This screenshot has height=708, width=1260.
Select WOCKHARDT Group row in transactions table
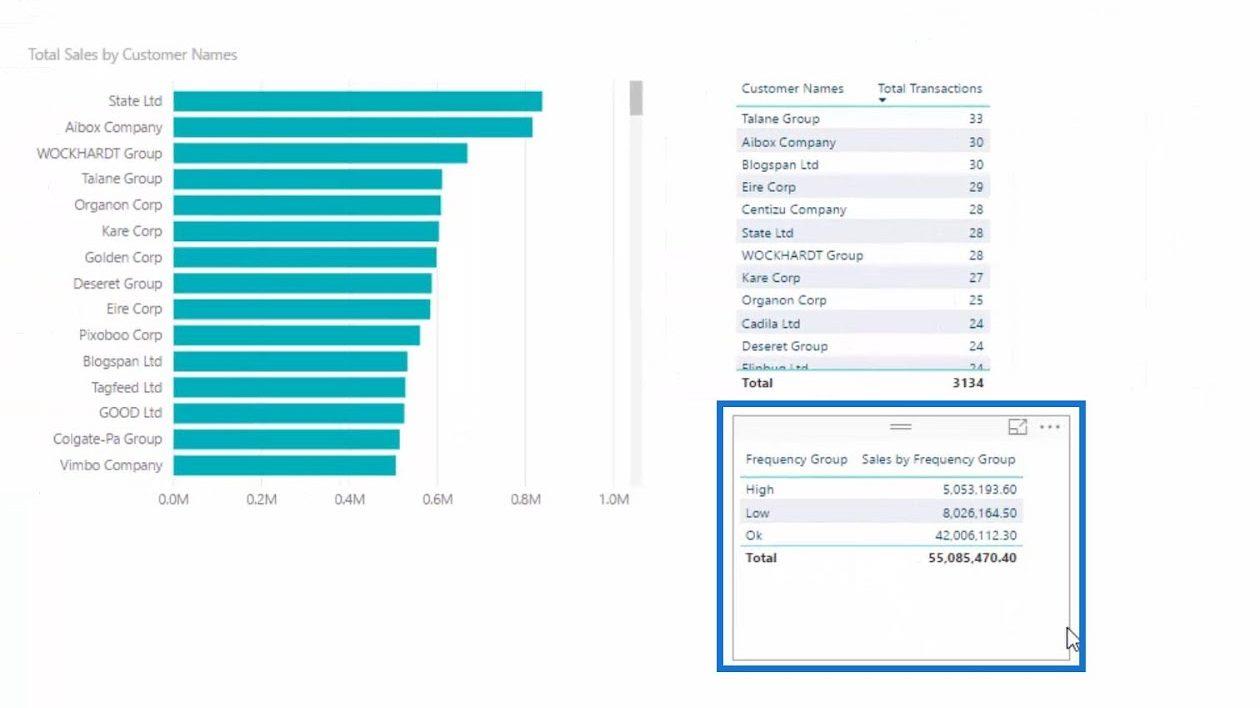pyautogui.click(x=863, y=255)
